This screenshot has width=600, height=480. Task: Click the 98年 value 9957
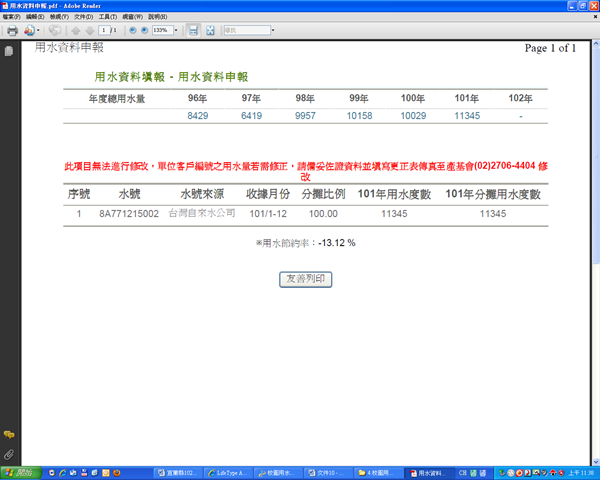(x=305, y=116)
